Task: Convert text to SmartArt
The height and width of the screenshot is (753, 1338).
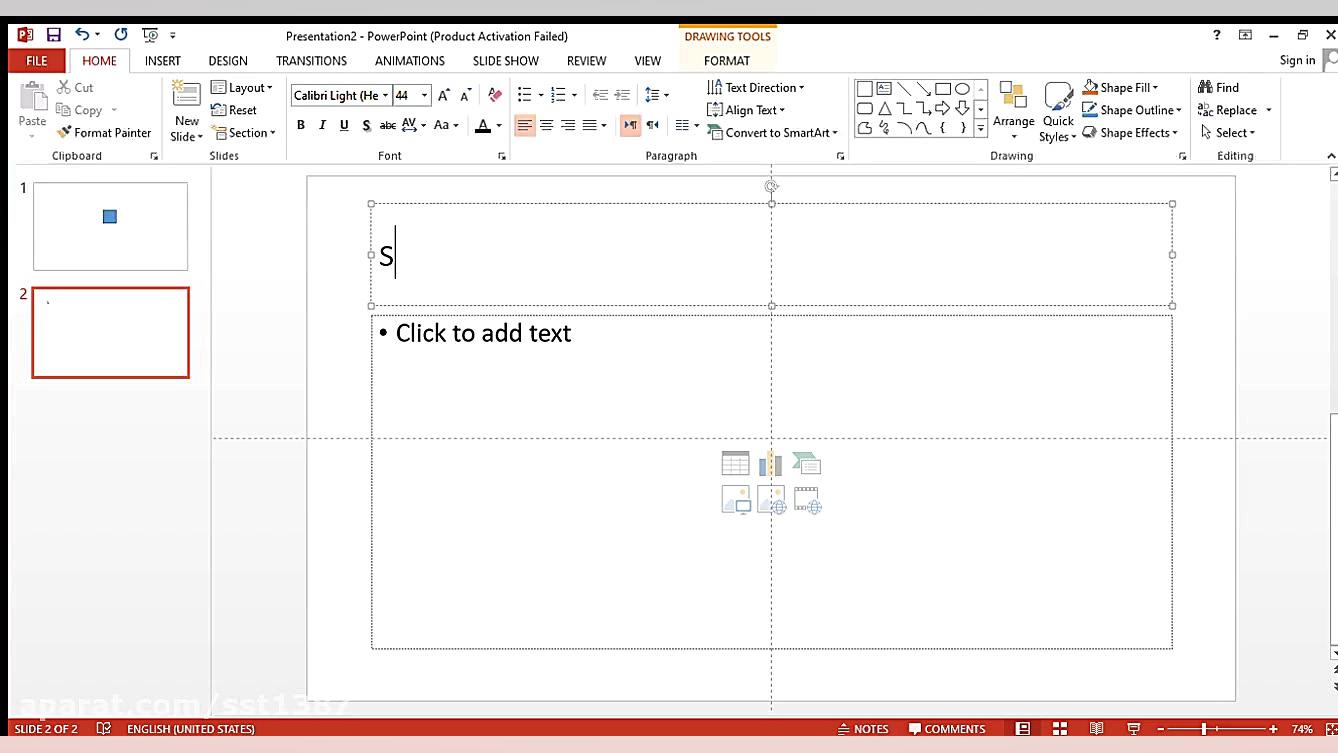Action: (x=772, y=132)
